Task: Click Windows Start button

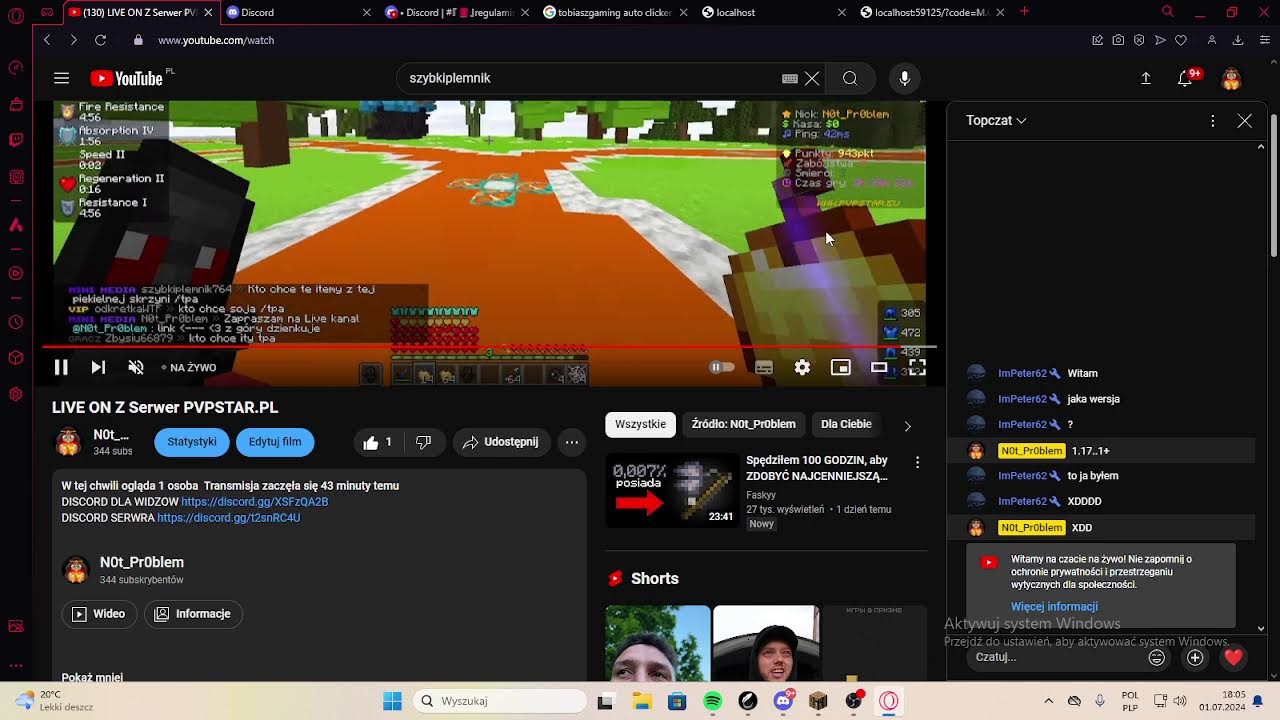Action: click(x=392, y=701)
